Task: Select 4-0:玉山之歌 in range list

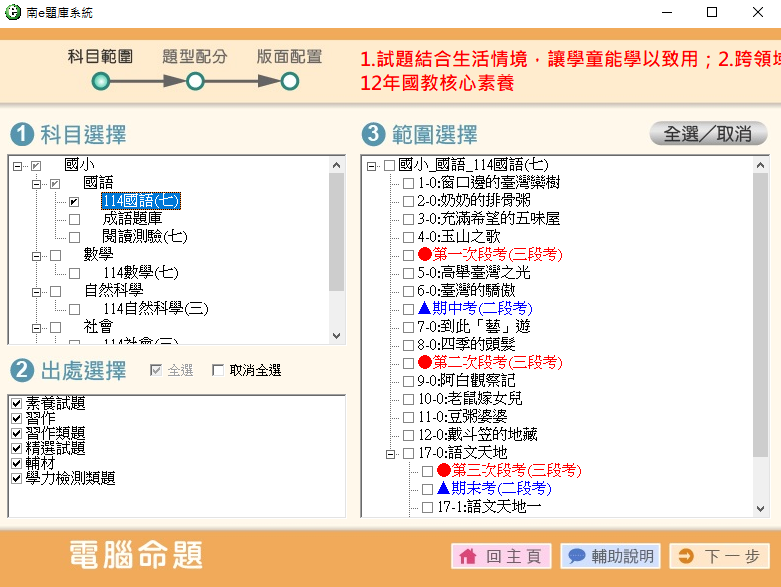Action: coord(460,237)
